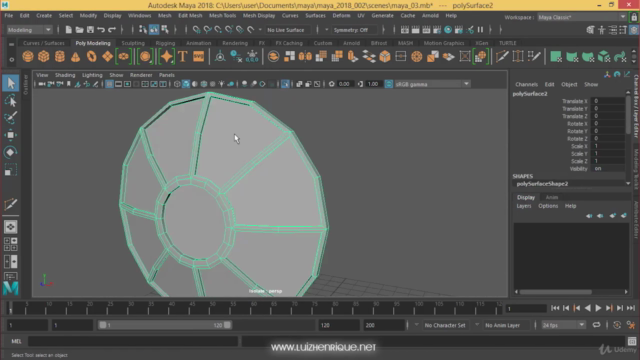
Task: Activate the Lasso select tool
Action: (11, 101)
